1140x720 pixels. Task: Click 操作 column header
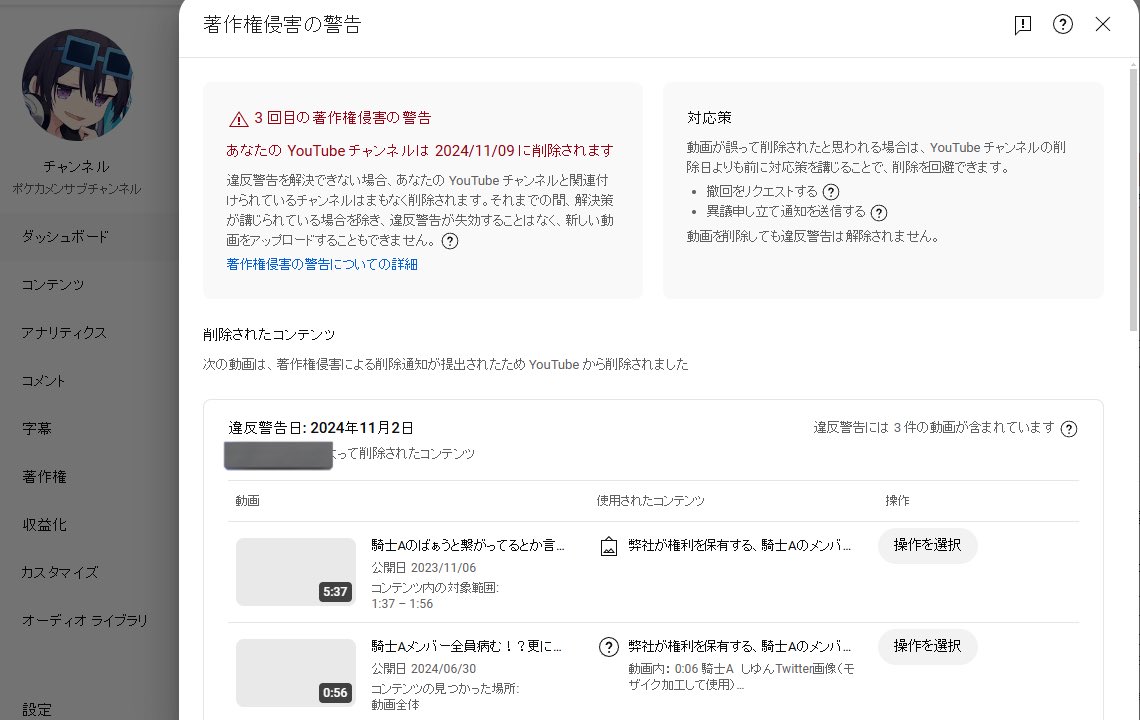coord(897,500)
